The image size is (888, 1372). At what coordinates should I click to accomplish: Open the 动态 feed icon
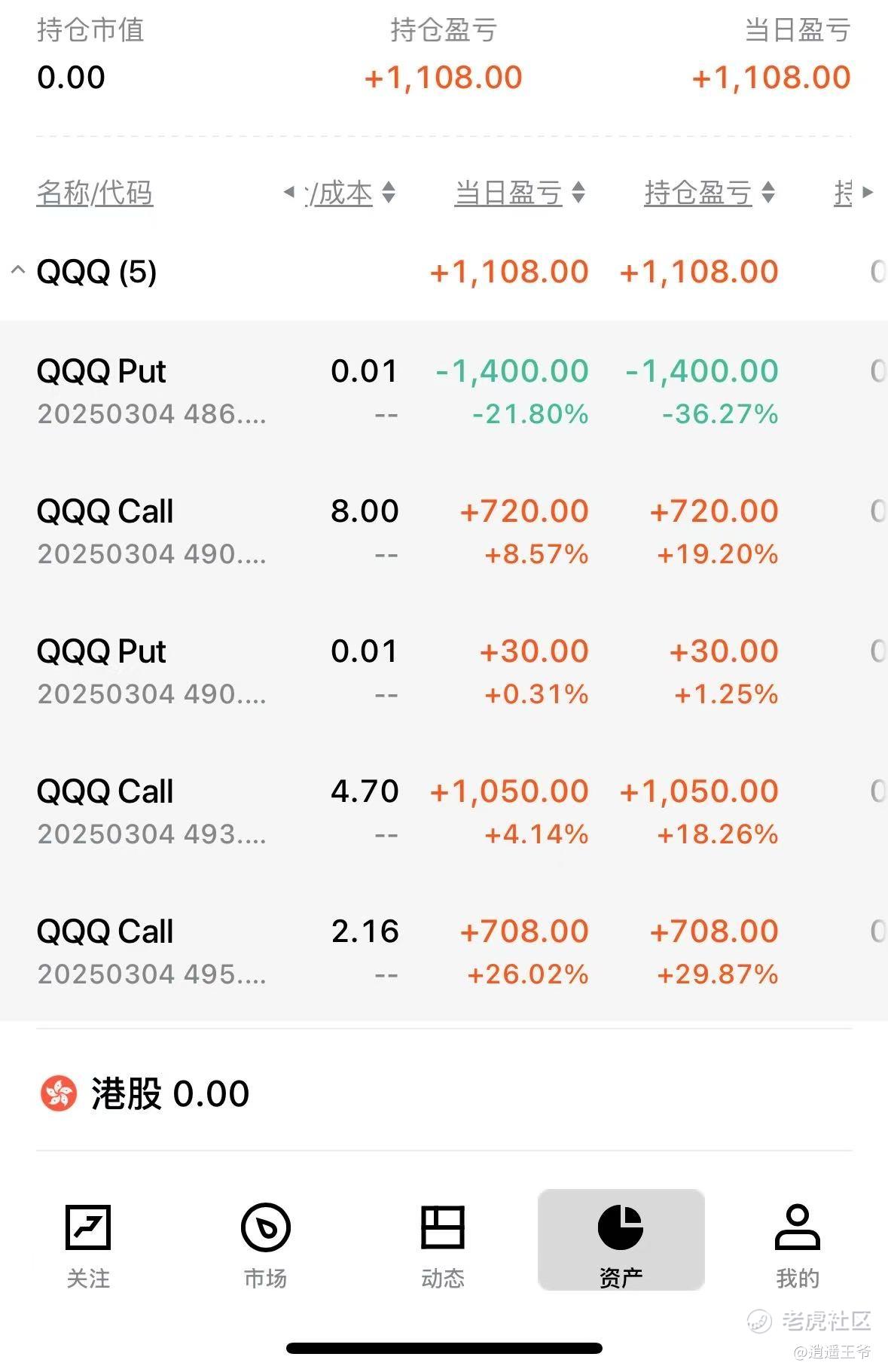coord(442,1227)
